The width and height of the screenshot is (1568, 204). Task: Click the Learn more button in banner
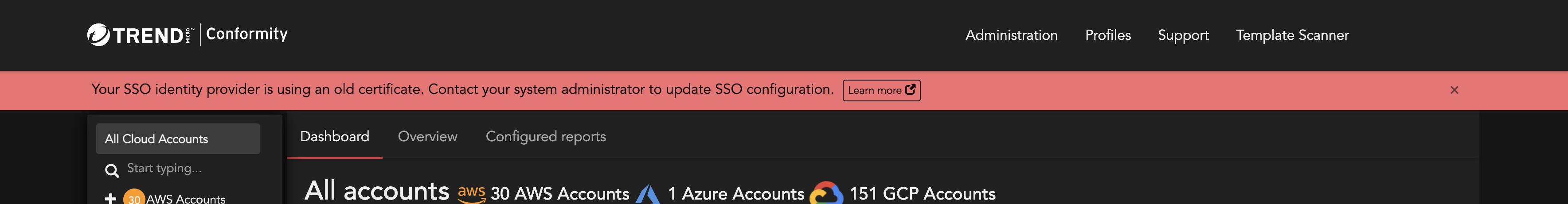tap(881, 90)
